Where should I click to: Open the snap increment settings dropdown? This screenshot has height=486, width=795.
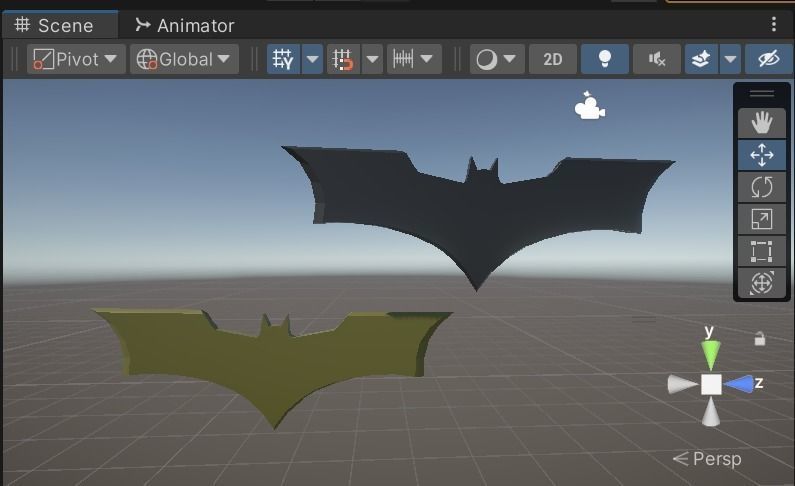414,59
